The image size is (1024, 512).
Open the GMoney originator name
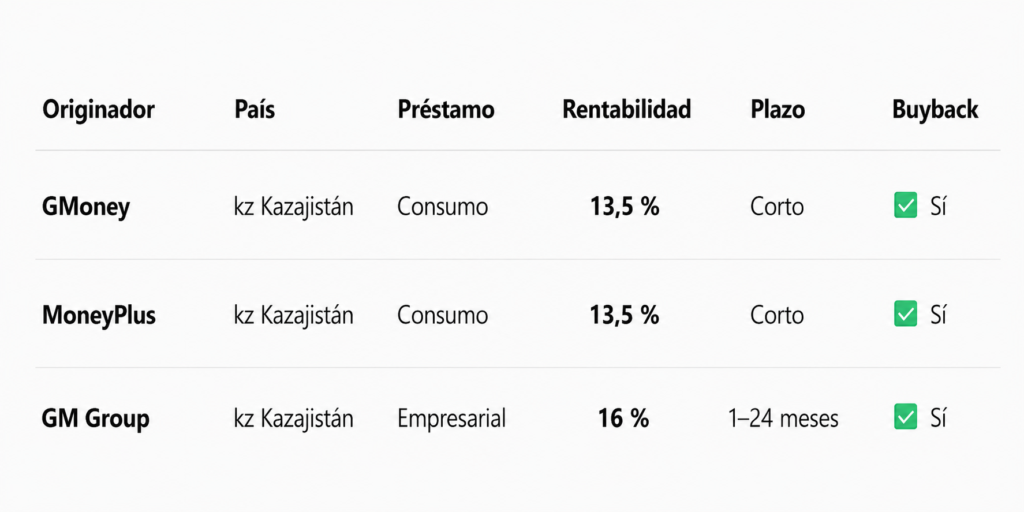point(86,208)
